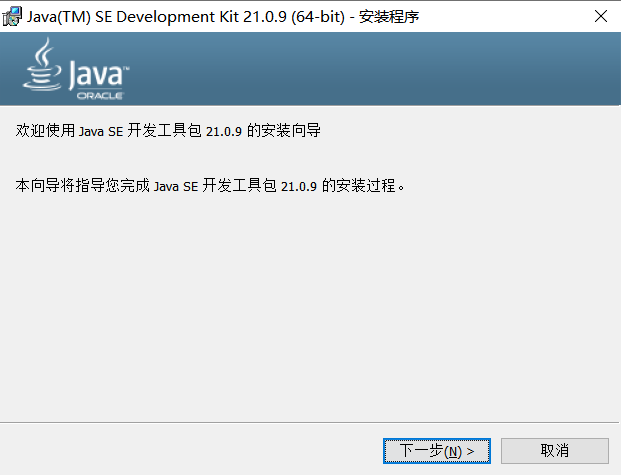Viewport: 621px width, 475px height.
Task: Click the Java coffee cup logo
Action: (42, 64)
